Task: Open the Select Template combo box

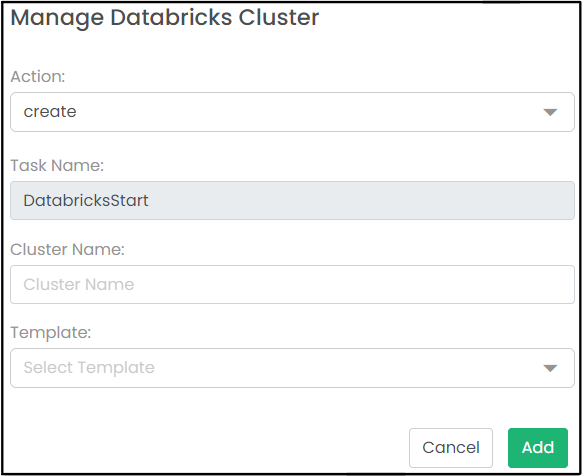Action: (292, 368)
